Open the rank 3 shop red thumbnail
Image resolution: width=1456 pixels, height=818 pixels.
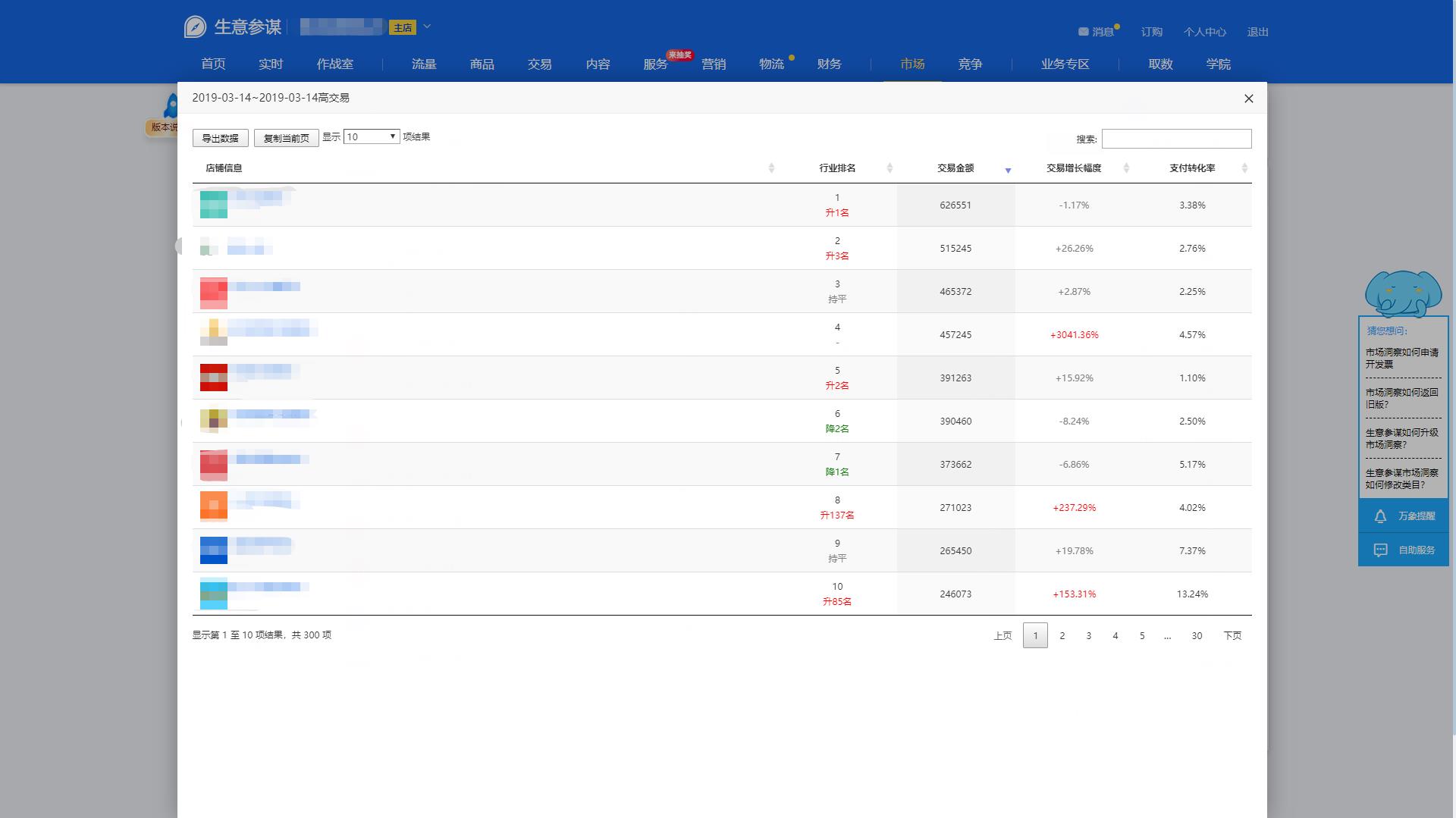[x=214, y=293]
